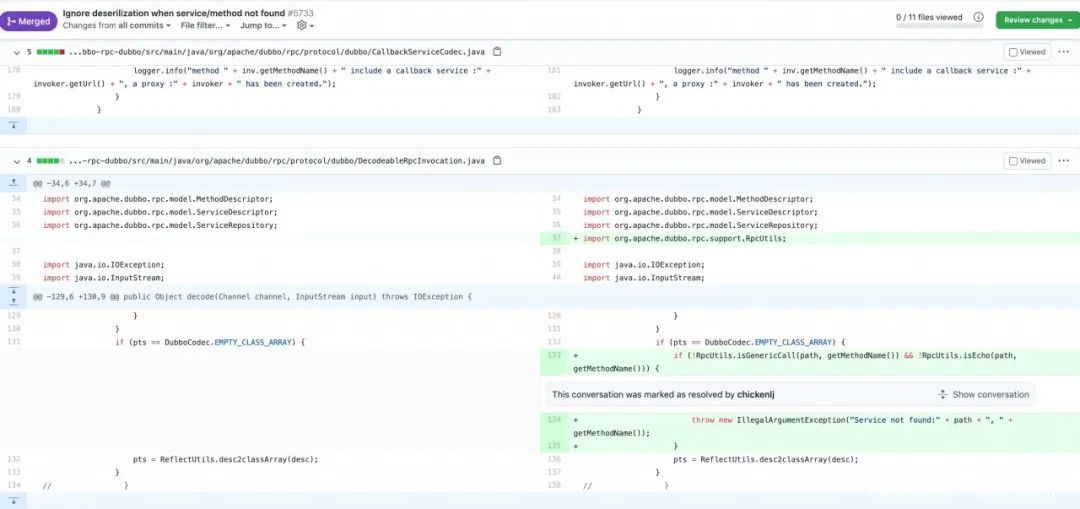Mark CallbackServiceCodec.java as Viewed

[x=1027, y=51]
